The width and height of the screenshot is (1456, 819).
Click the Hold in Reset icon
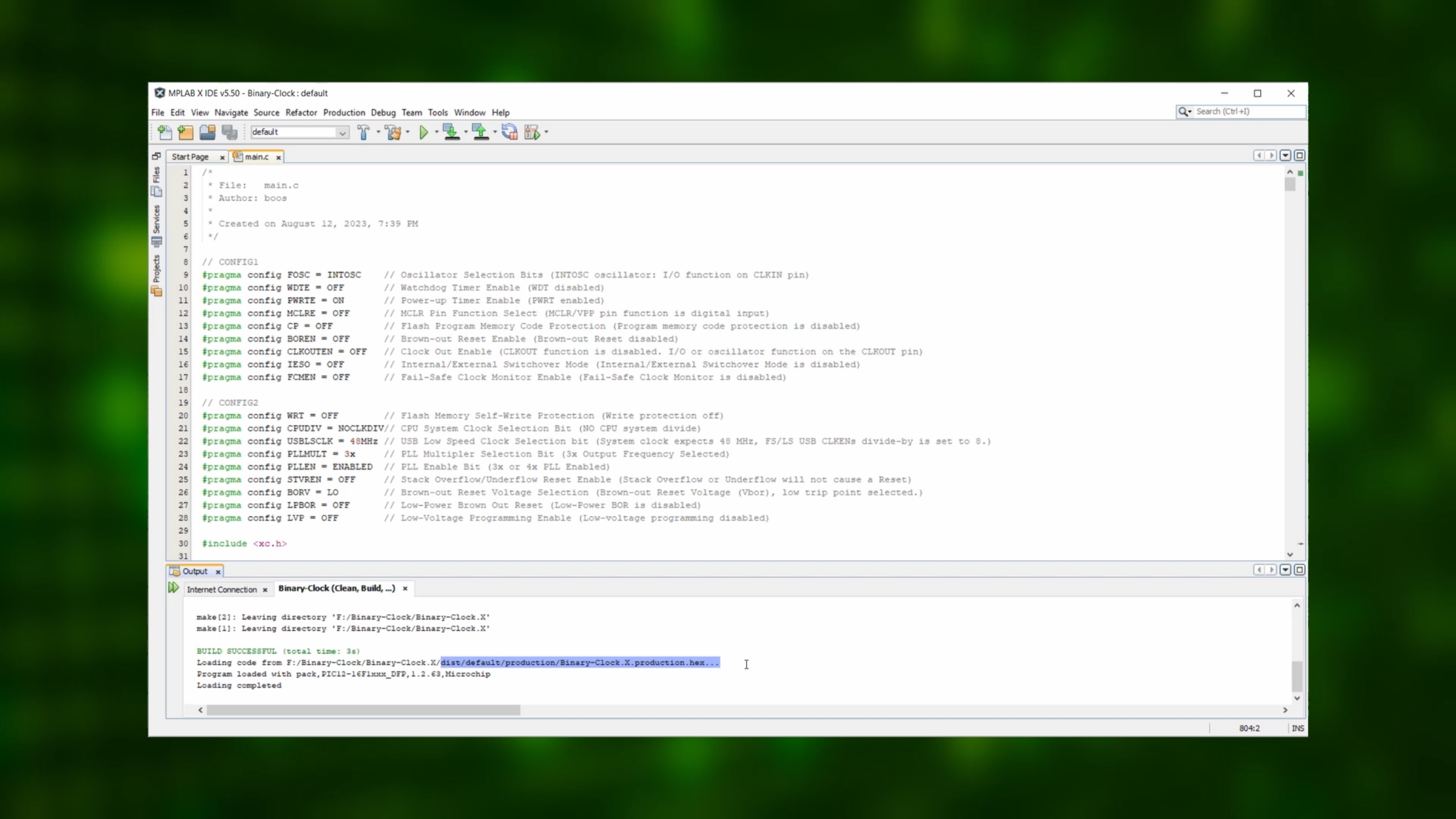(x=510, y=132)
